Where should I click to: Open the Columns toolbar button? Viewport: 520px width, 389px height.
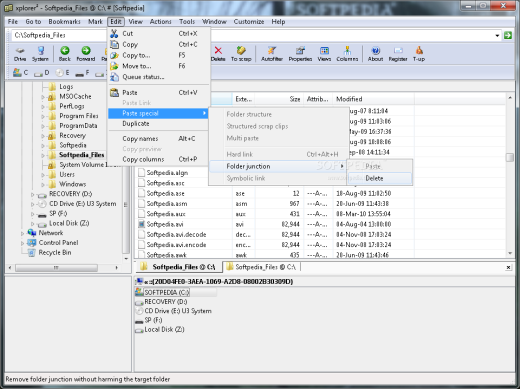click(347, 54)
